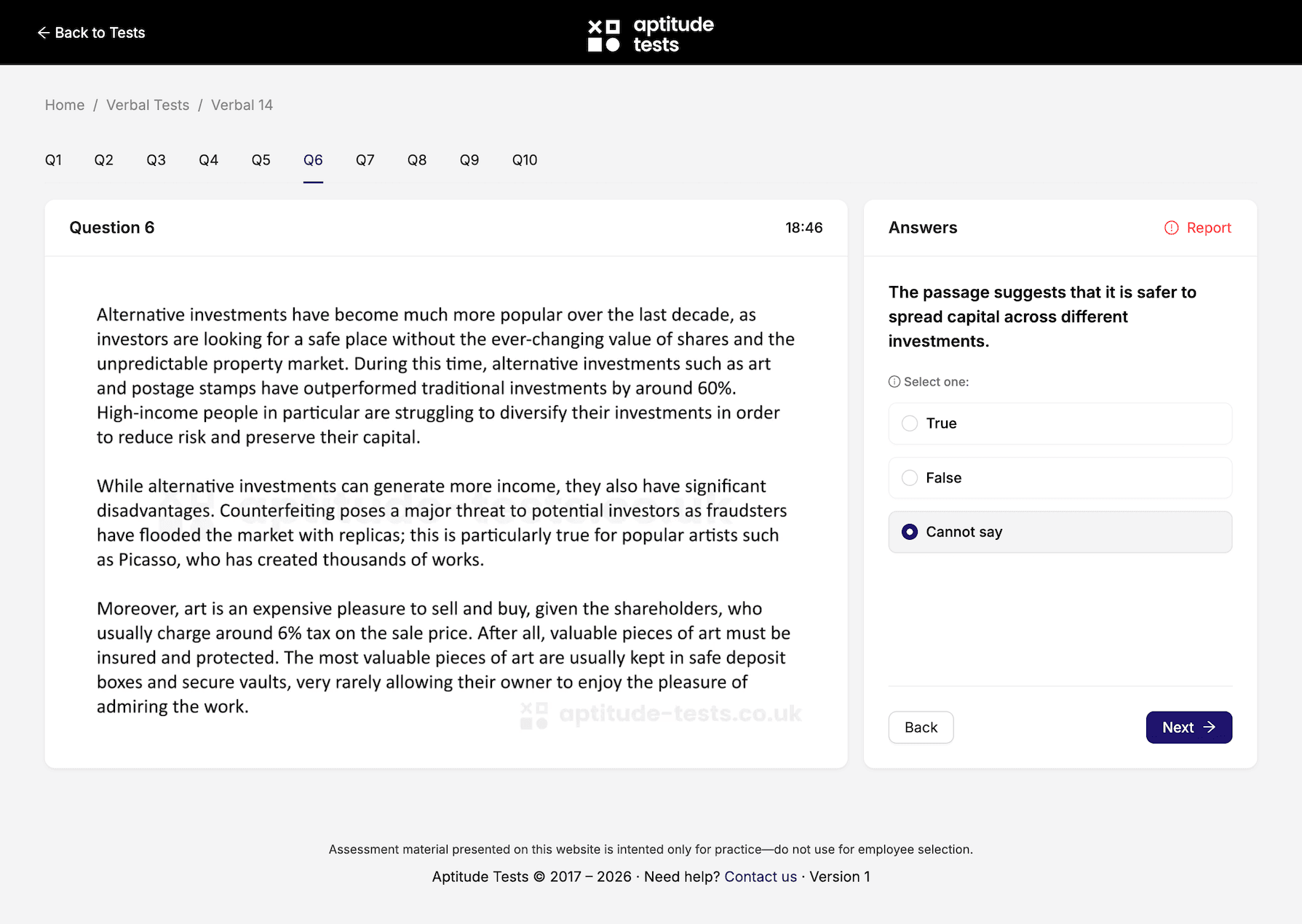Image resolution: width=1302 pixels, height=924 pixels.
Task: Open the Report link
Action: [x=1198, y=228]
